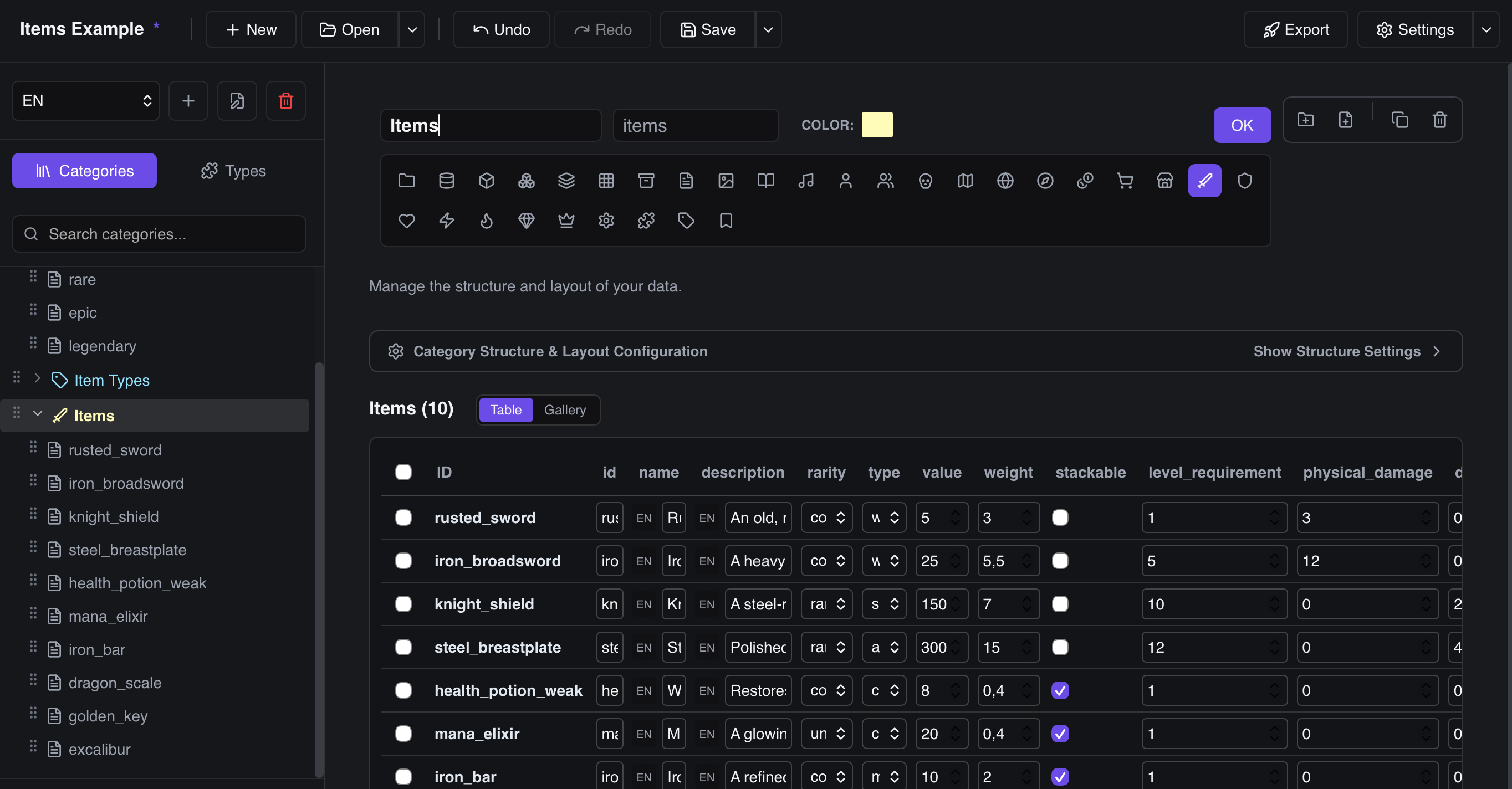Viewport: 1512px width, 789px height.
Task: Open the excalibur tree item
Action: coord(99,749)
